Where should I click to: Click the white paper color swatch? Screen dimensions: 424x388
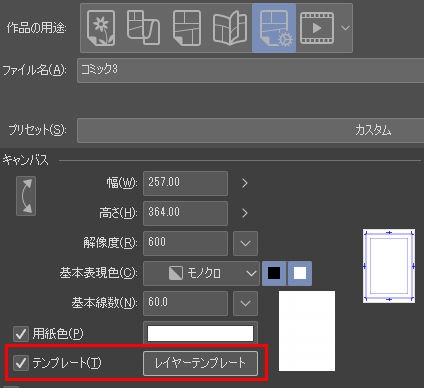pos(200,333)
